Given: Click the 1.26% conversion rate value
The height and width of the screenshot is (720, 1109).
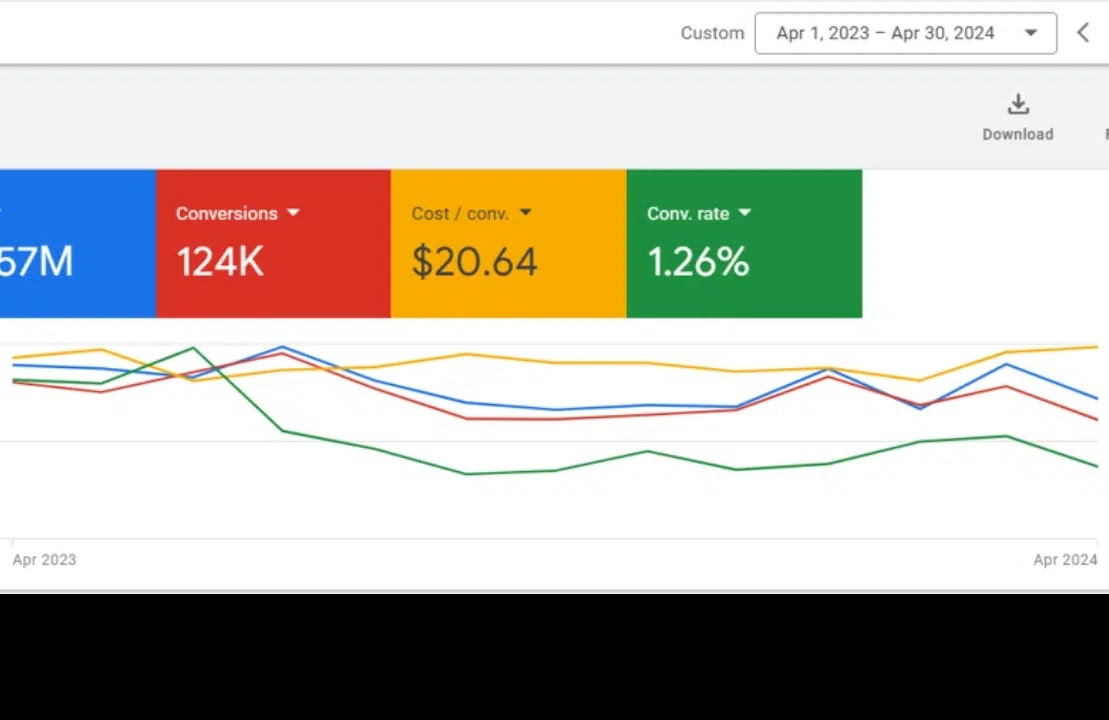Looking at the screenshot, I should (x=698, y=262).
